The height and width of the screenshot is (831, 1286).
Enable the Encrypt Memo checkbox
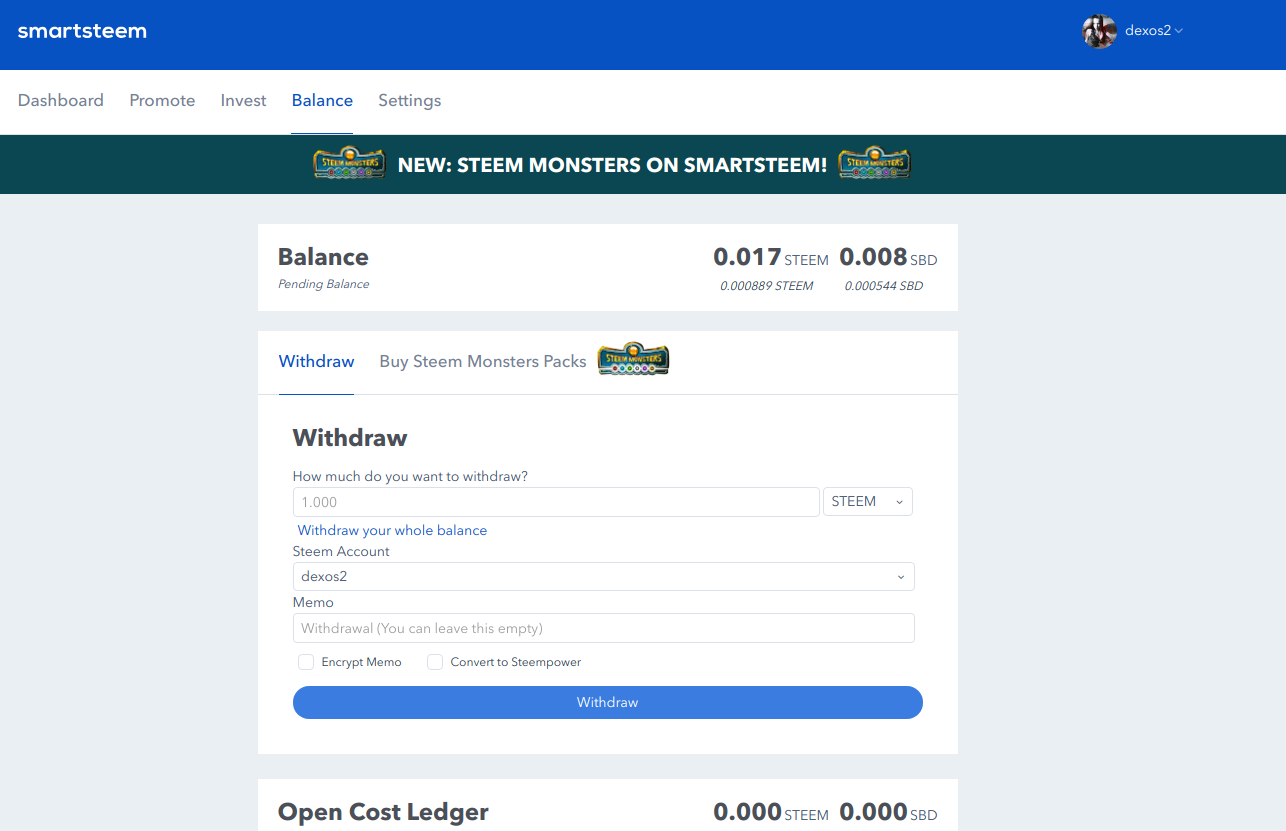pyautogui.click(x=306, y=662)
